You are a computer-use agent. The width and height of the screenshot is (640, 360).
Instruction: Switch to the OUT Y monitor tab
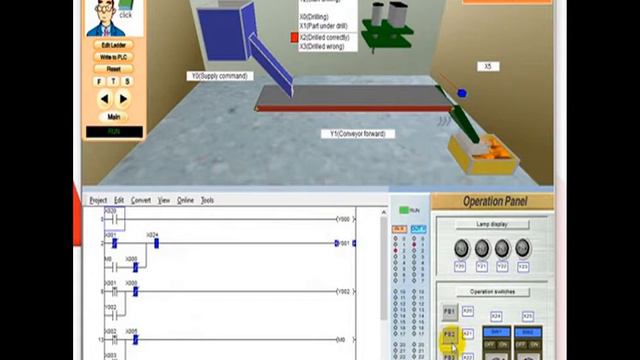(418, 229)
